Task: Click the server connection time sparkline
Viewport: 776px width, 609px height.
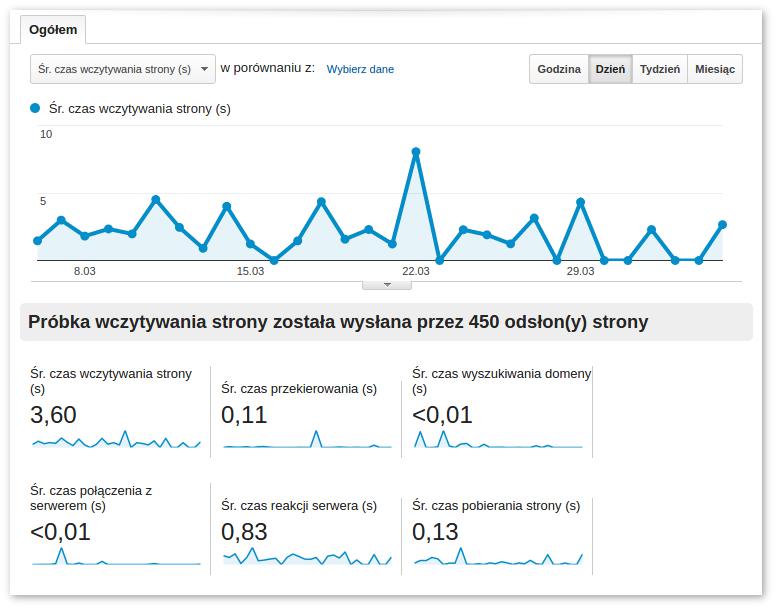Action: 116,557
